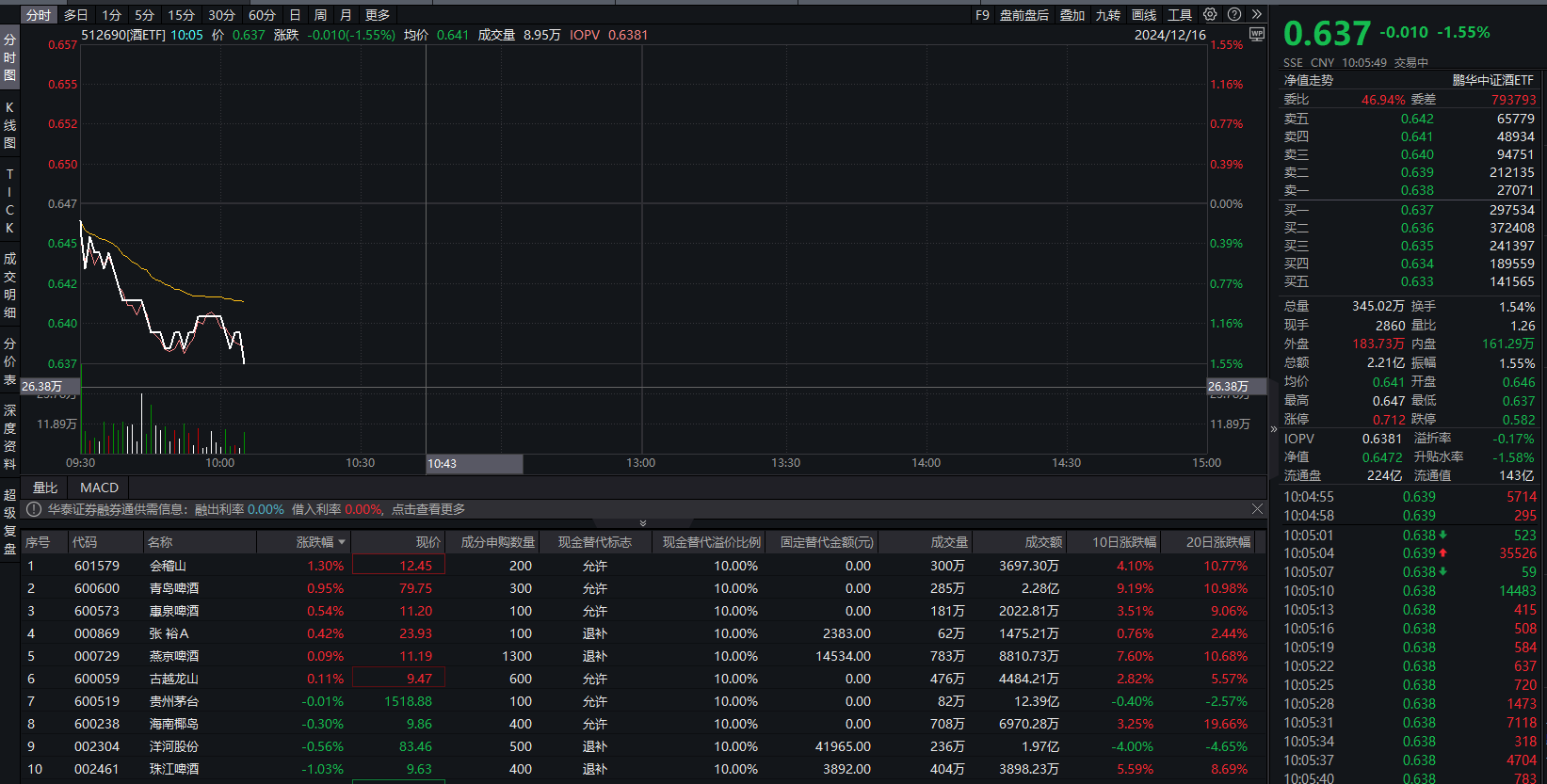Toggle 盘前盘后 pre/post-market display
This screenshot has width=1547, height=784.
coord(1023,15)
